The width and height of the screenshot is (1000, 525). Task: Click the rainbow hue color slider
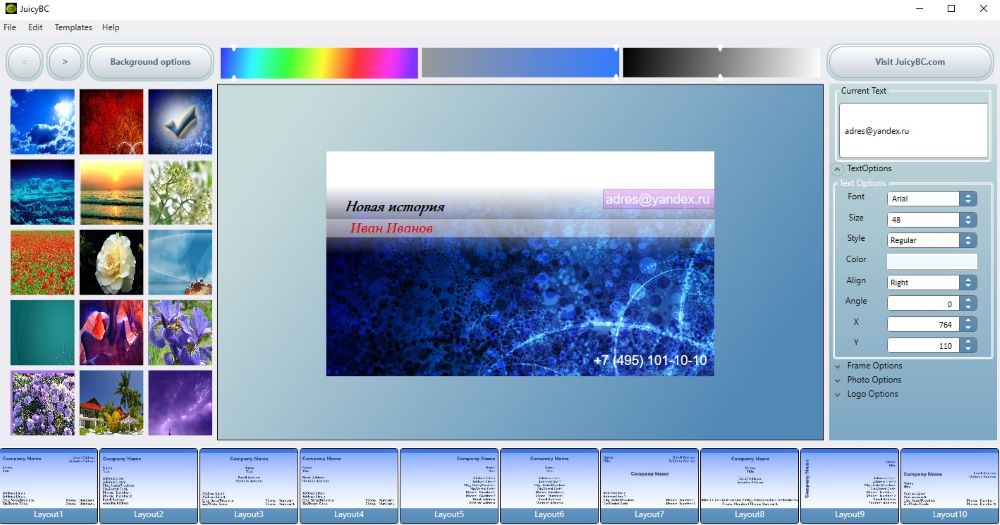[319, 63]
